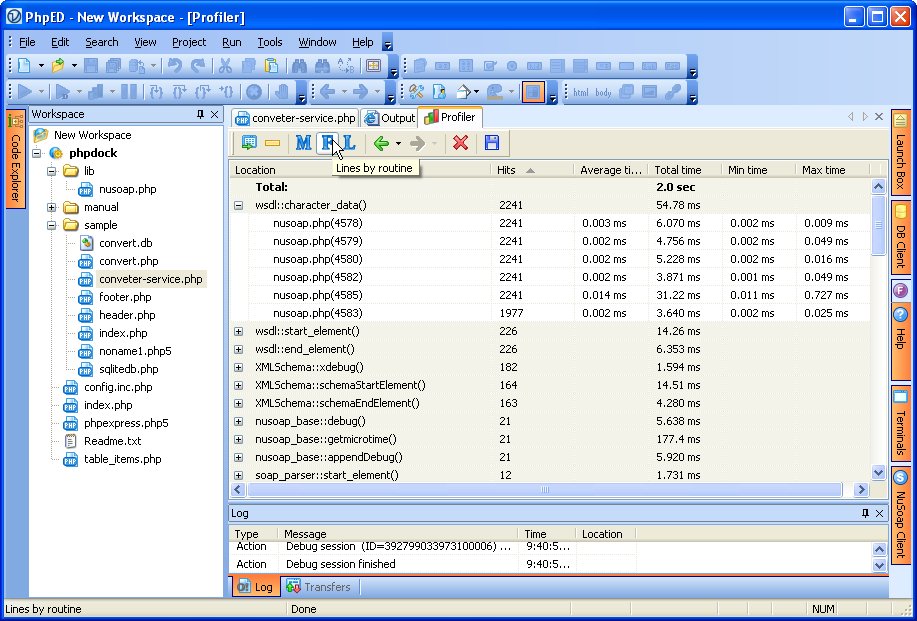Open the Window menu
The height and width of the screenshot is (621, 917).
click(317, 42)
